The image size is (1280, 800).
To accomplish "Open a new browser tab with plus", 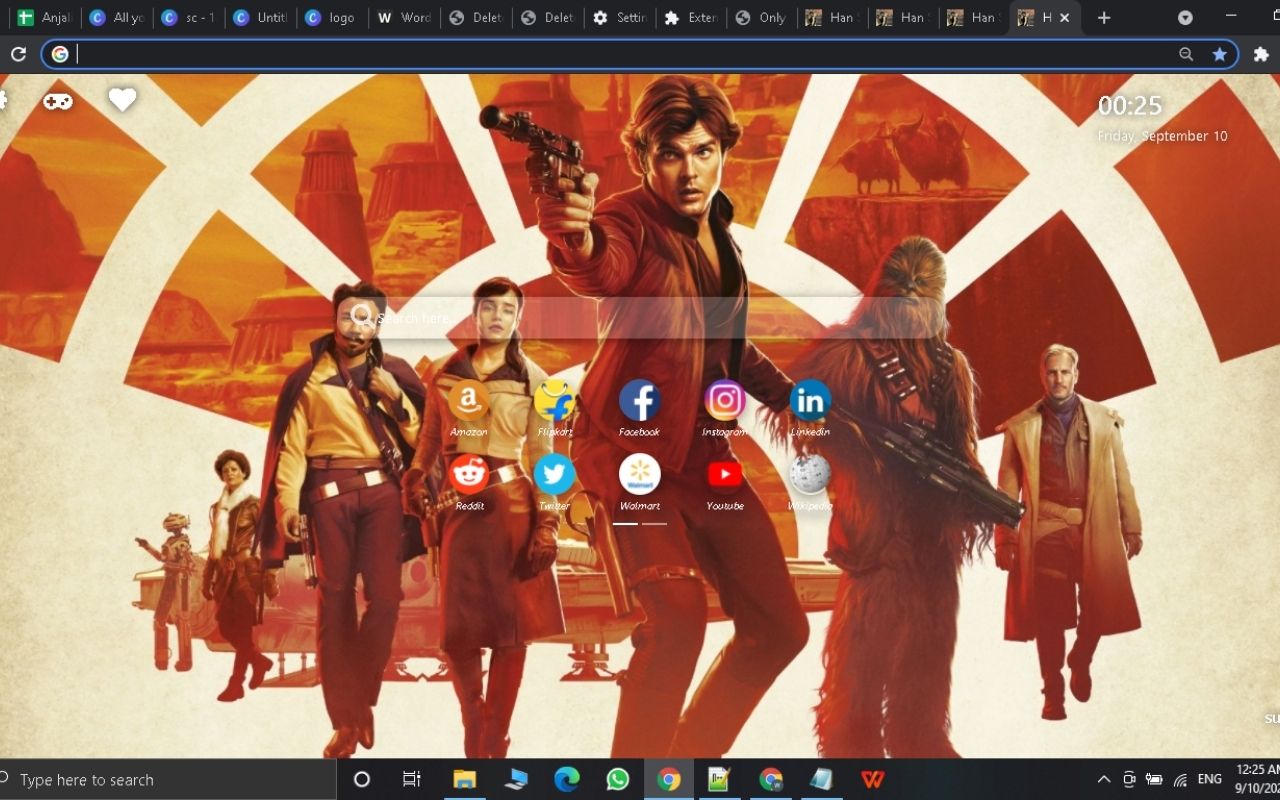I will pos(1104,18).
